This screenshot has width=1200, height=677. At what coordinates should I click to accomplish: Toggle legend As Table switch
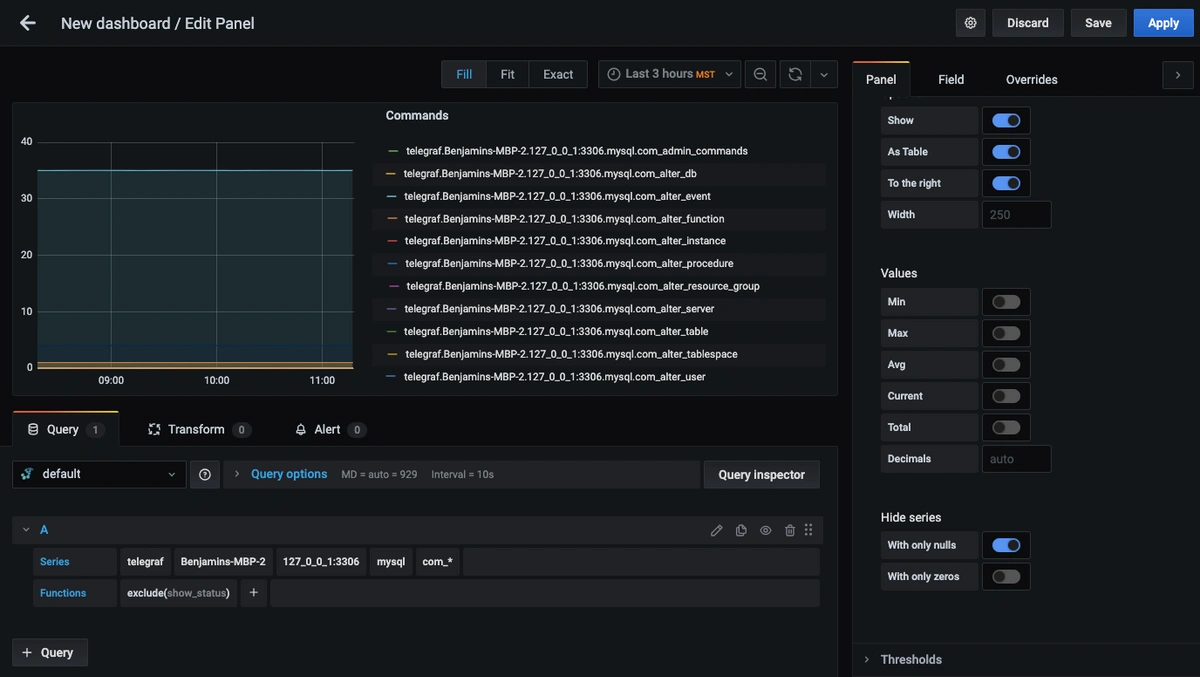point(1006,152)
